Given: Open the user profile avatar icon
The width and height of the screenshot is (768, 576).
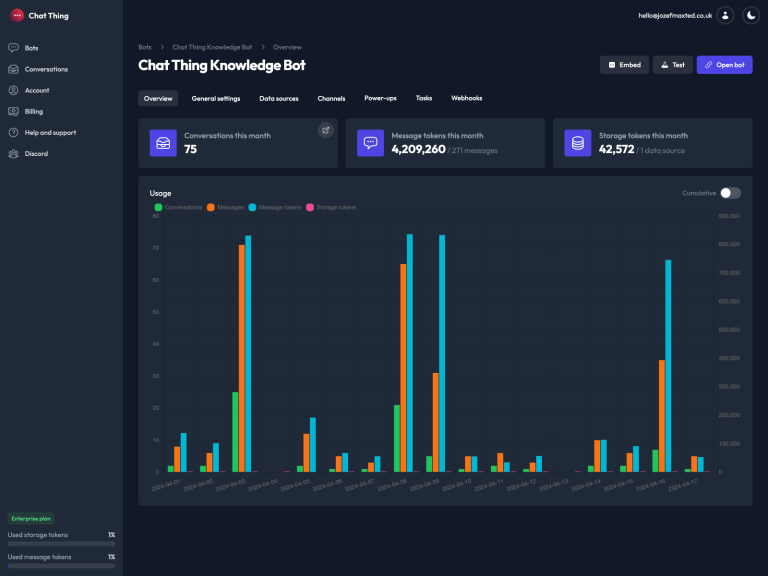Looking at the screenshot, I should (x=725, y=15).
